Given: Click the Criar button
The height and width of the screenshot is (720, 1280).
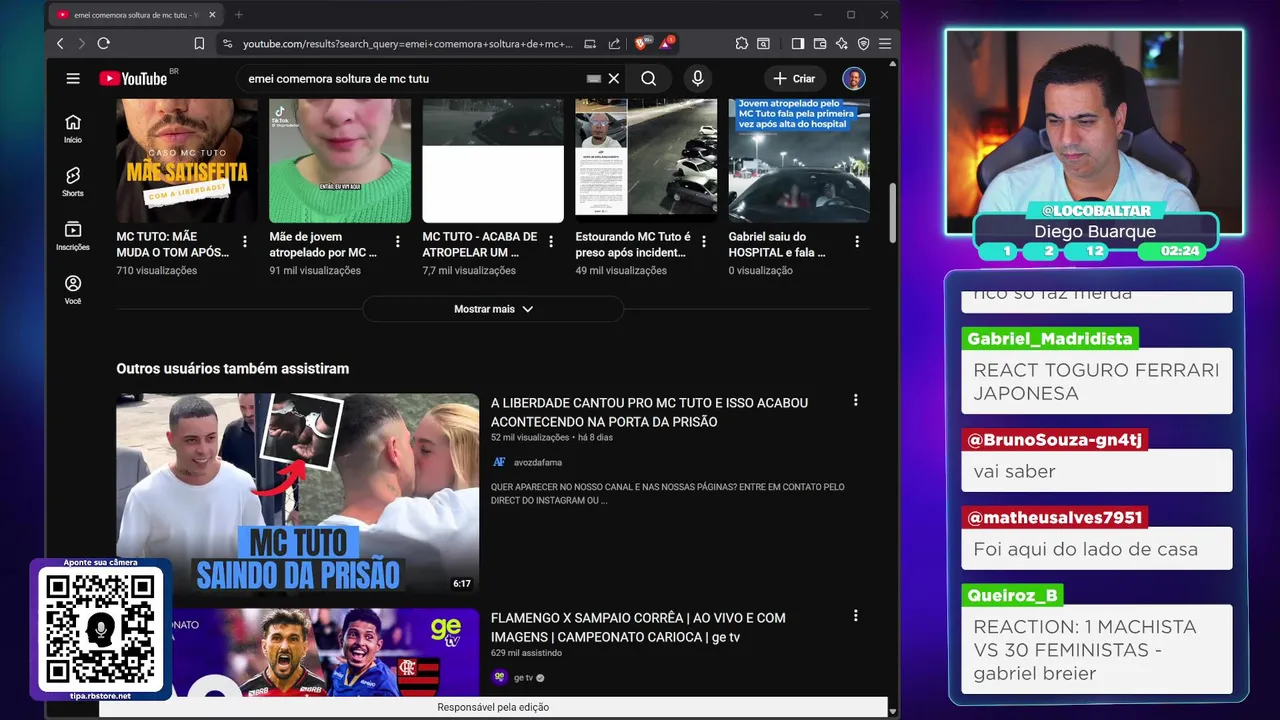Looking at the screenshot, I should (794, 78).
